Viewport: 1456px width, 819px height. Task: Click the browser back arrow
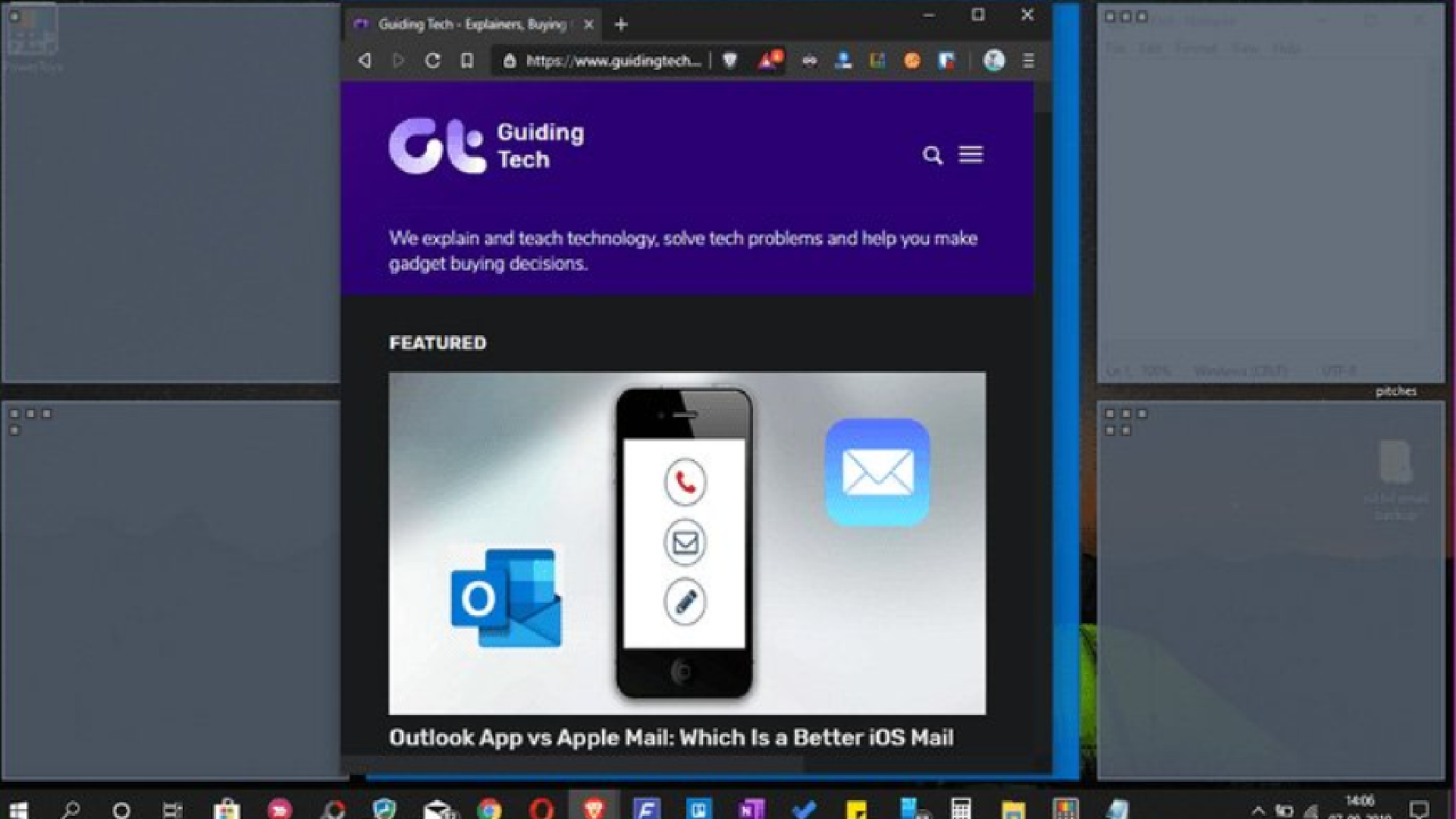[365, 61]
